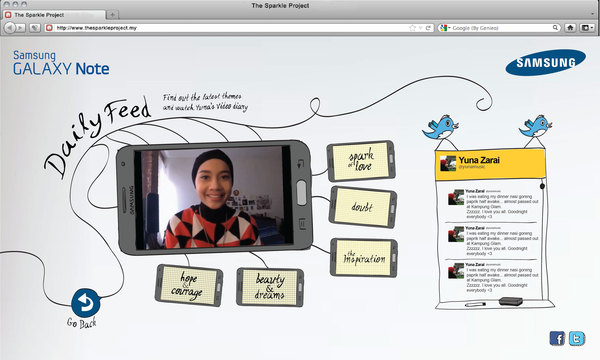Click the right blue Twitter bird
The width and height of the screenshot is (600, 360).
coord(536,126)
